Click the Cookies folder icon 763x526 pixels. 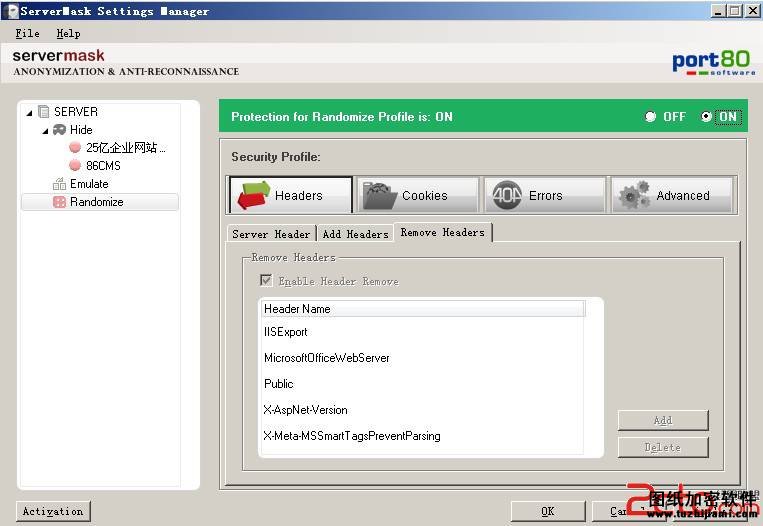380,196
